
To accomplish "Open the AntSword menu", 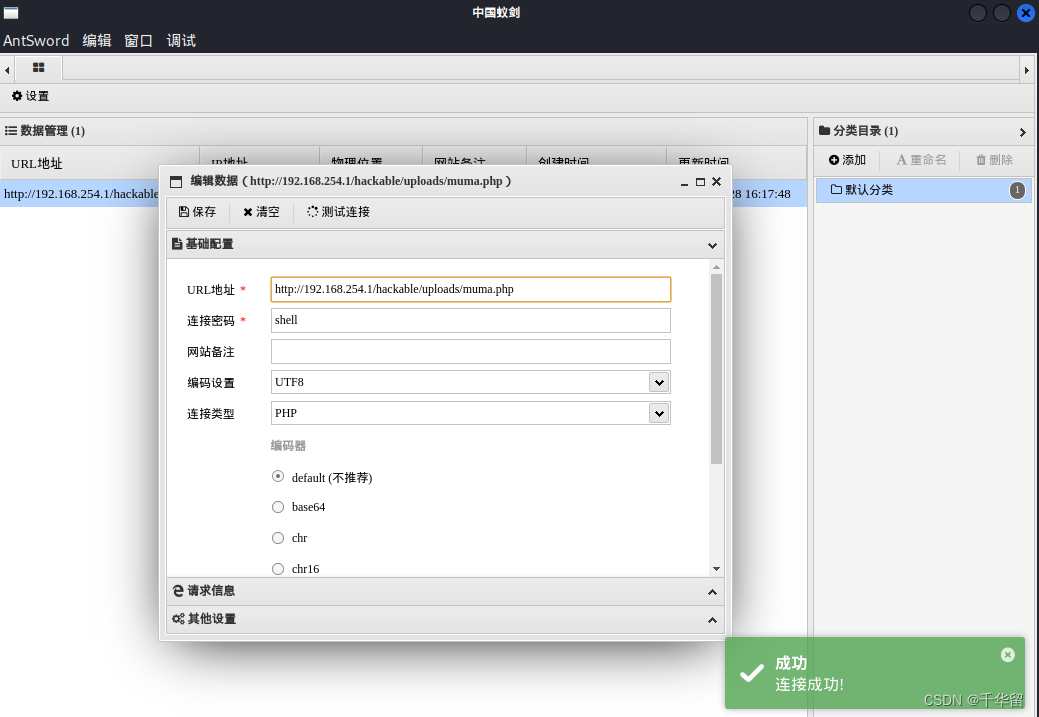I will 36,40.
